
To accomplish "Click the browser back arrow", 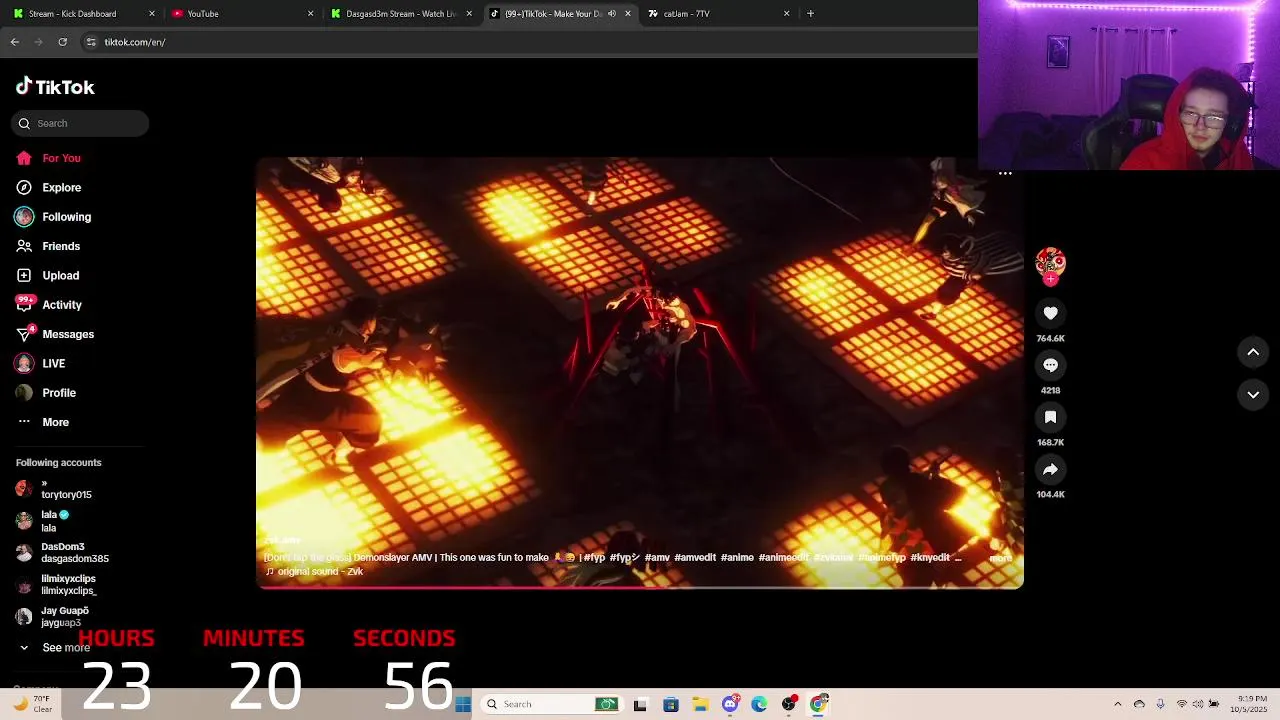I will [x=14, y=42].
